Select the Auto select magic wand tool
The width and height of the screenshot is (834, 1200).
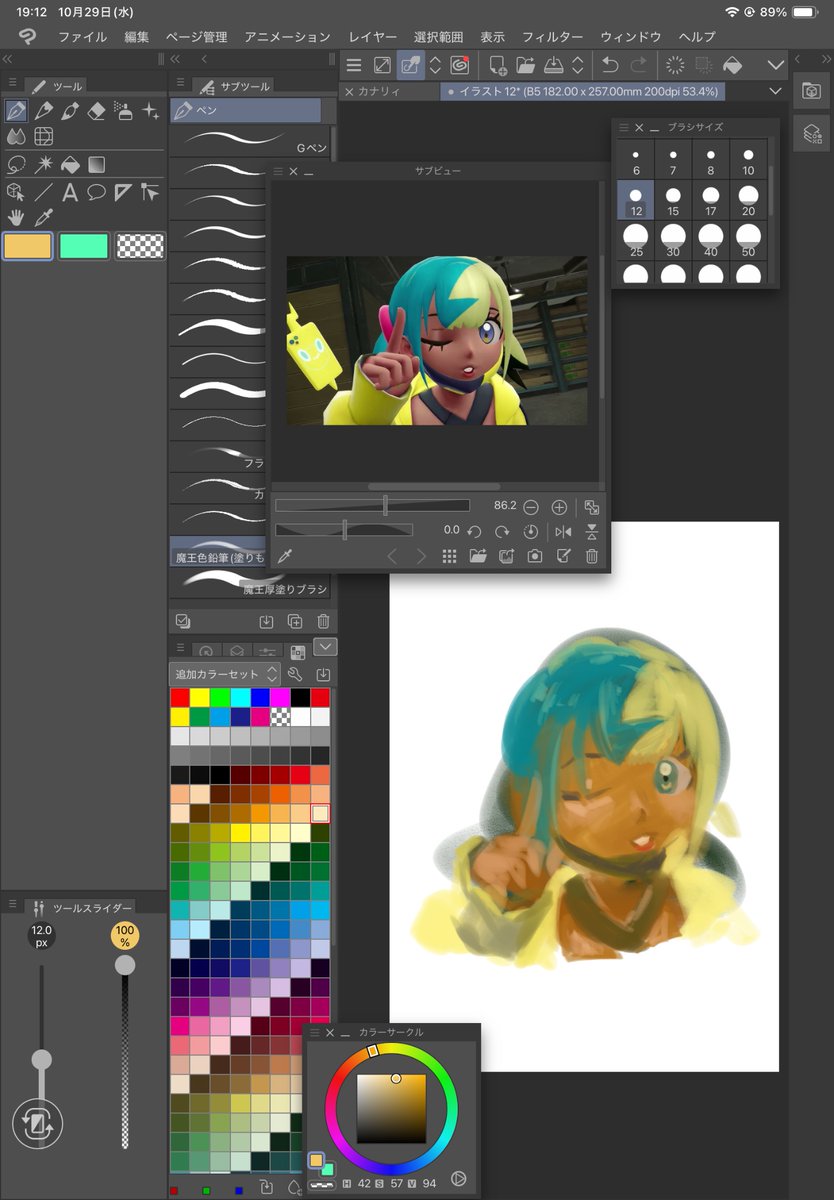click(x=43, y=164)
